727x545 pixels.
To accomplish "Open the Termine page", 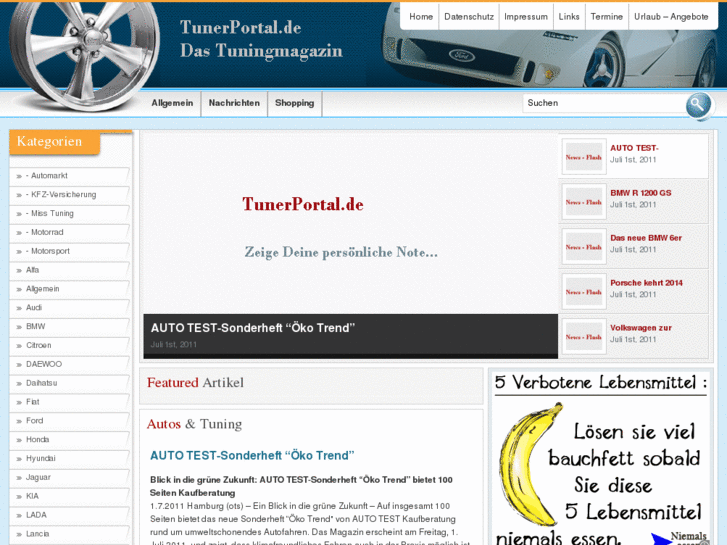I will click(606, 17).
